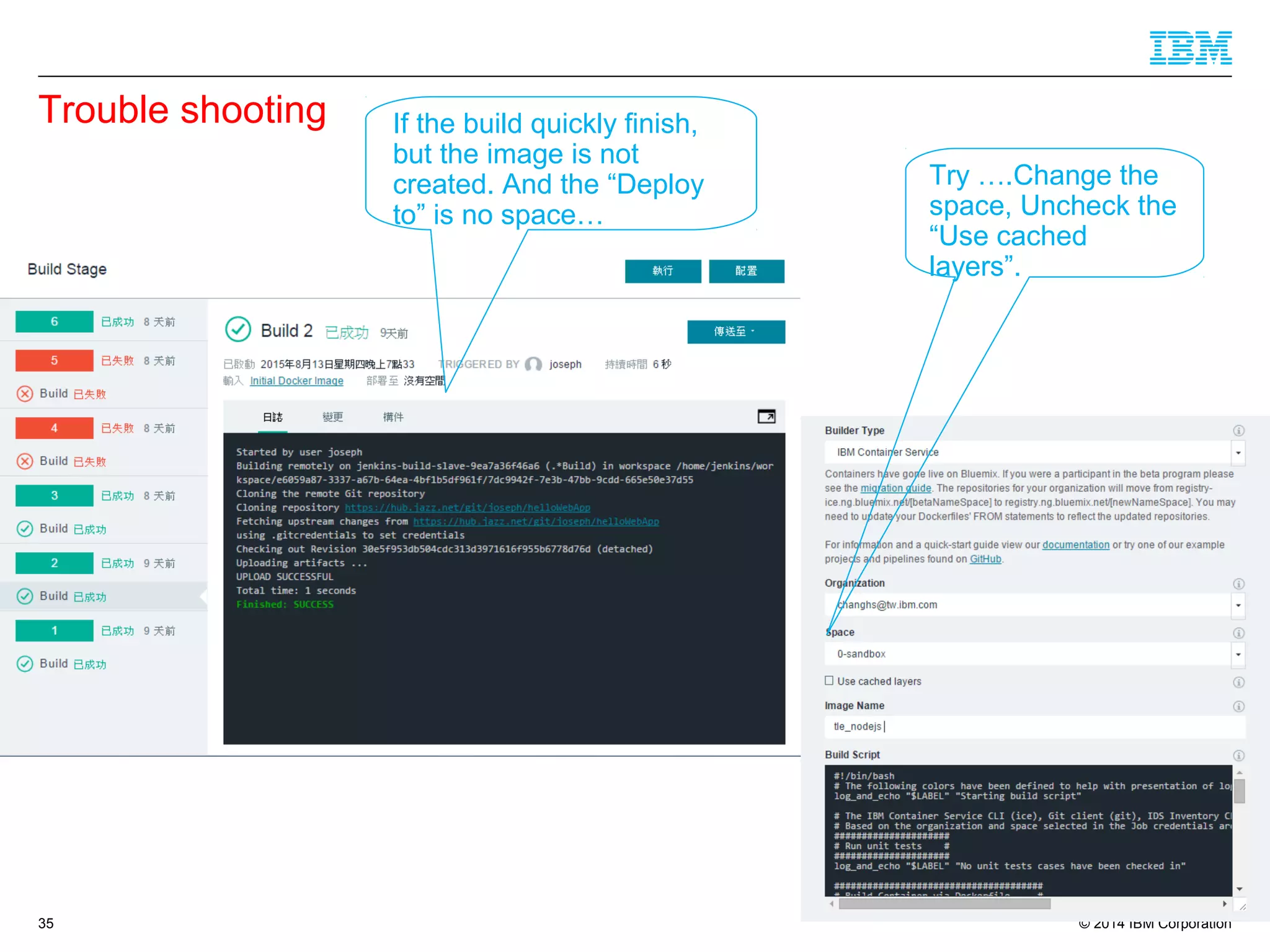
Task: Click the Build 2 success checkmark icon
Action: (238, 330)
